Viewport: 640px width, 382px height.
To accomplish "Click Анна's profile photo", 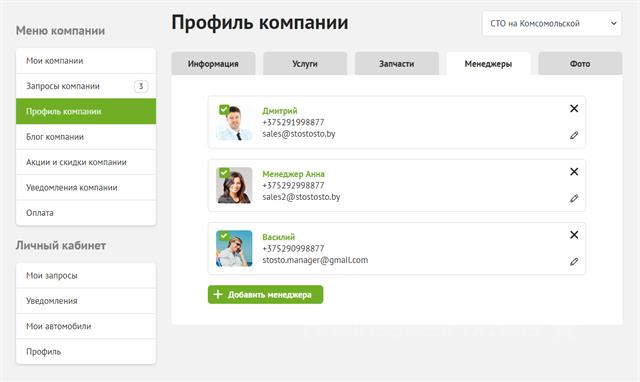I will 234,185.
